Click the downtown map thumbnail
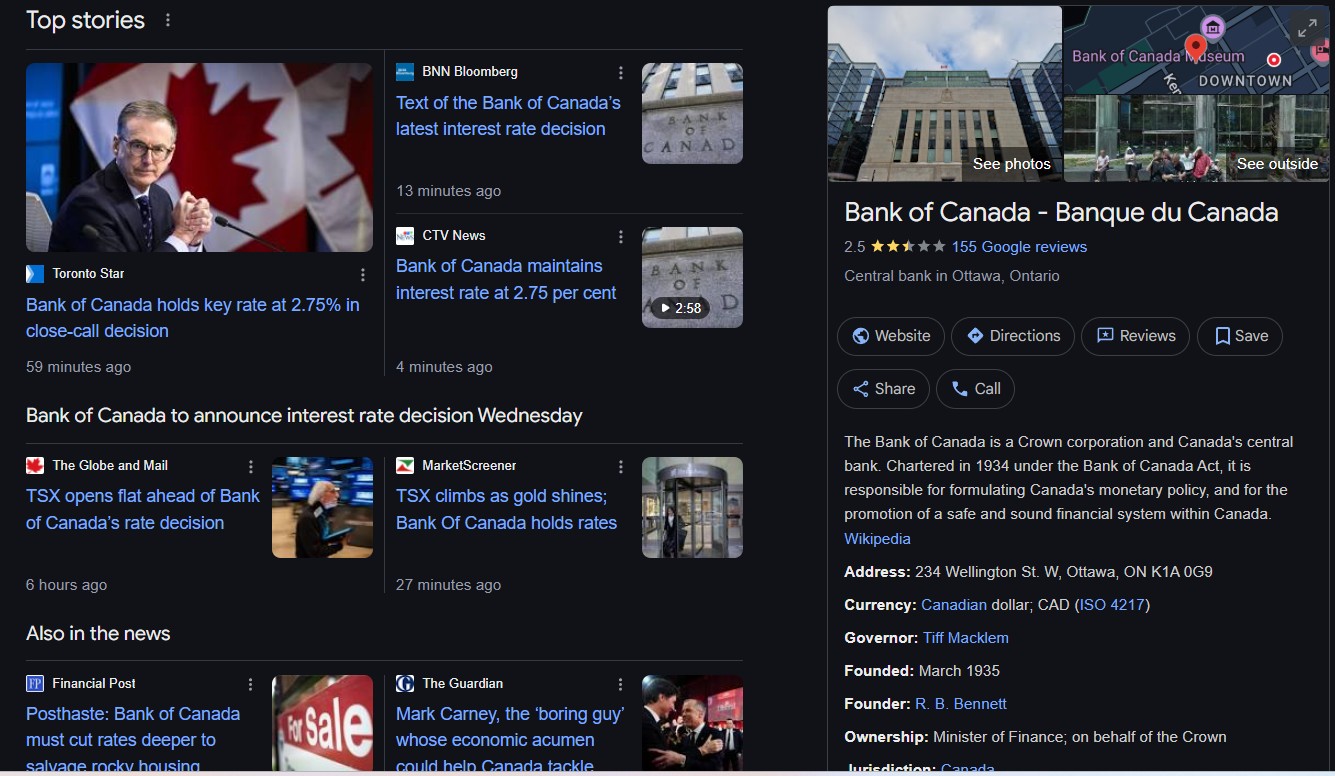The height and width of the screenshot is (776, 1335). (1196, 50)
